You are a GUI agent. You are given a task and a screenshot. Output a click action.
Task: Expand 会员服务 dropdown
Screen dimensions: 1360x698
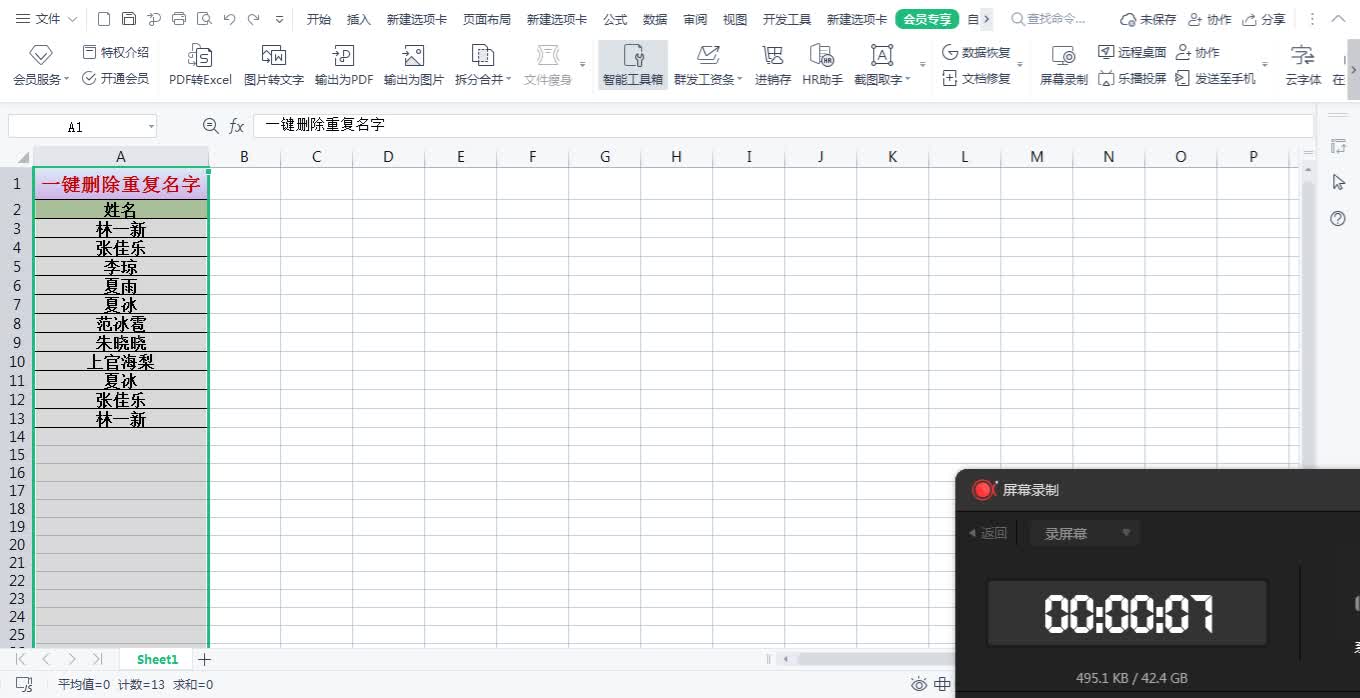tap(67, 79)
